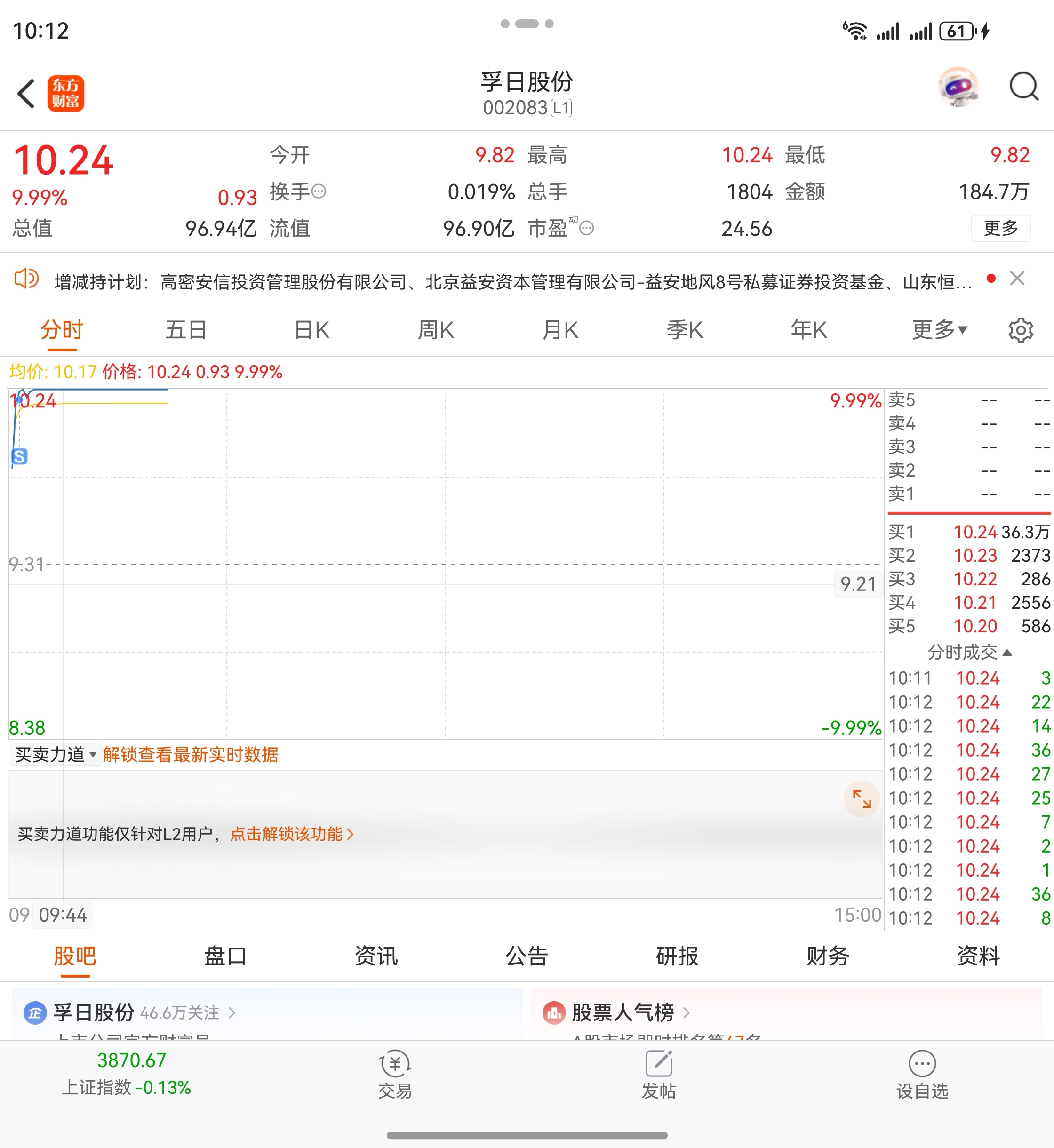This screenshot has width=1054, height=1148.
Task: Tap the announcement speaker icon
Action: click(26, 279)
